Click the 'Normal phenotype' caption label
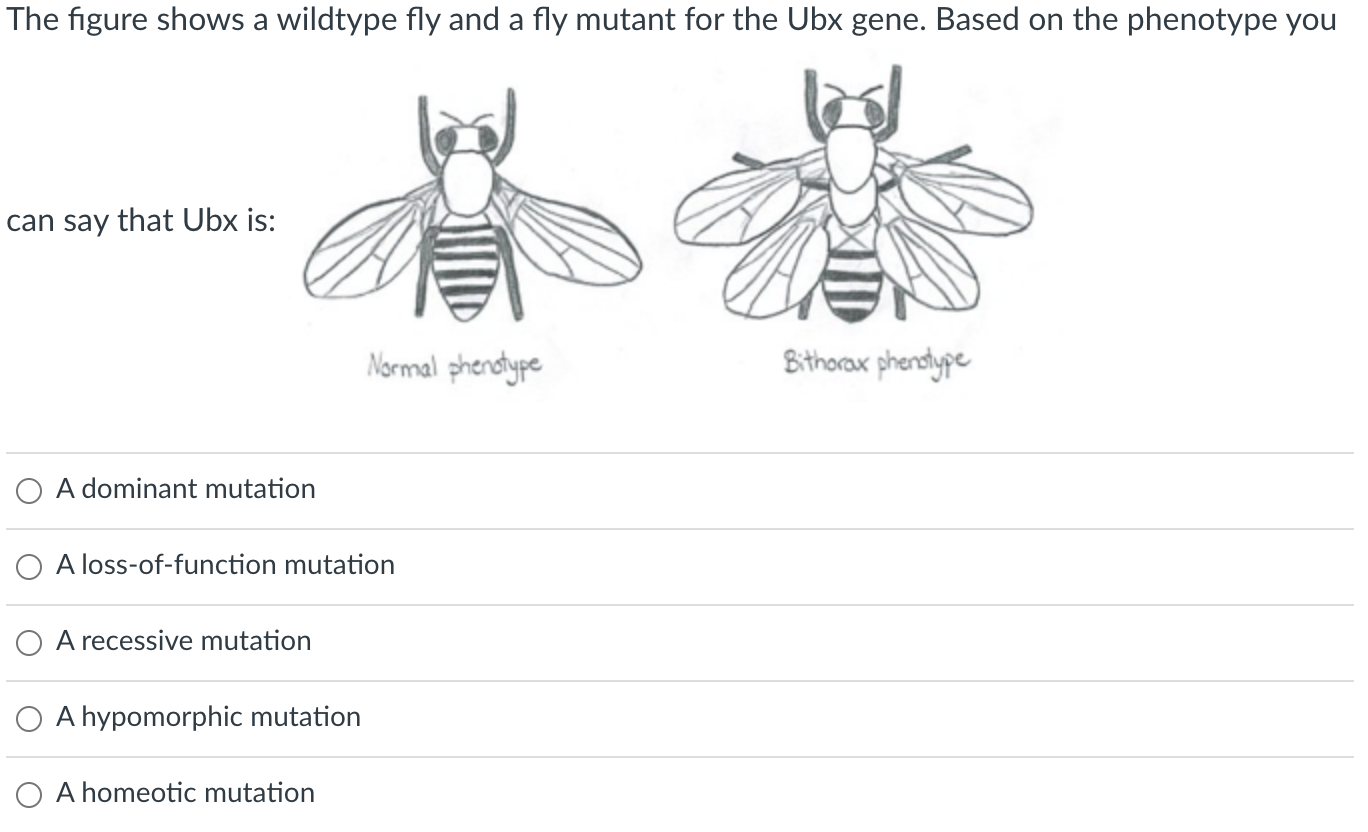This screenshot has width=1368, height=832. 455,365
